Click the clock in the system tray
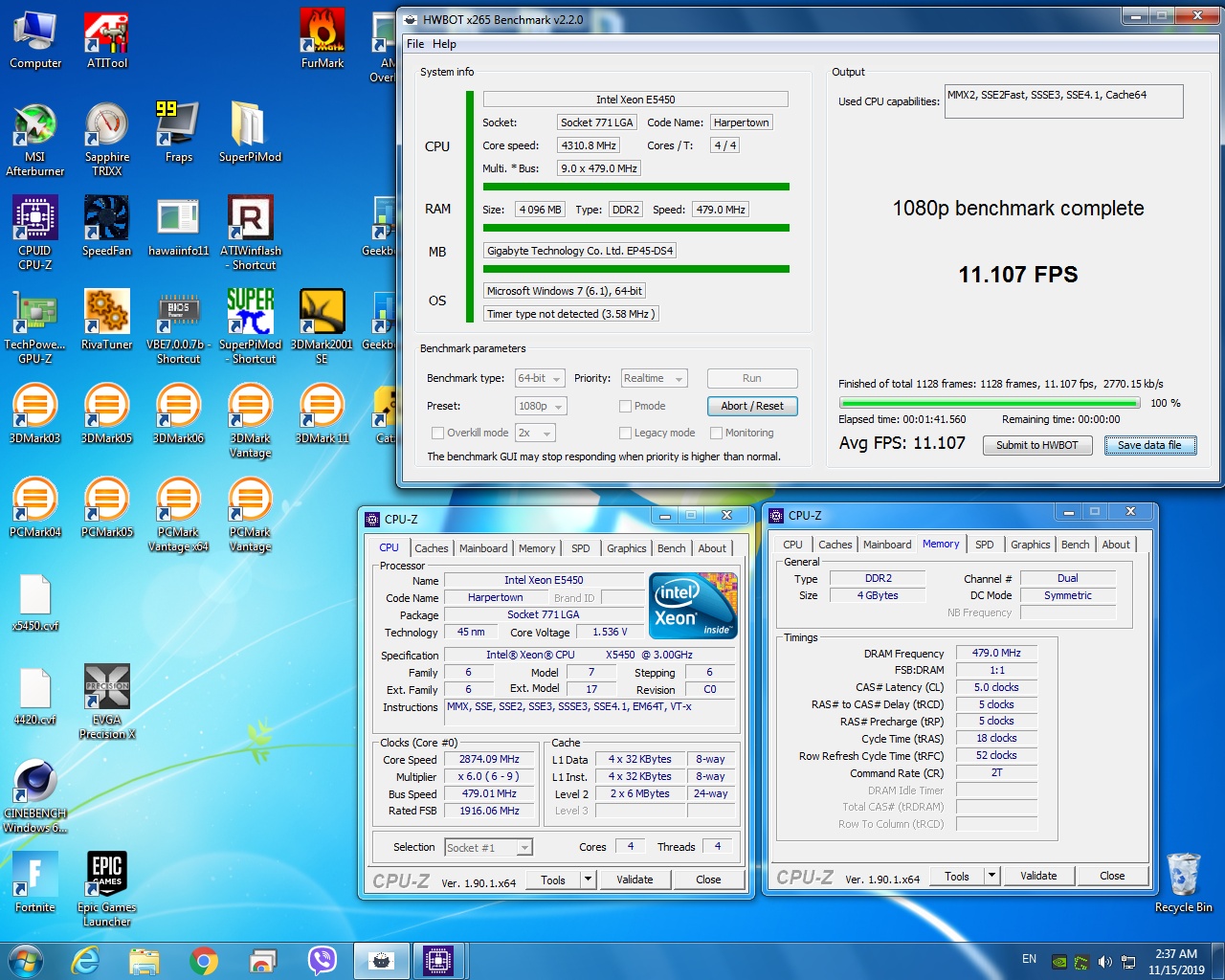 [x=1176, y=961]
